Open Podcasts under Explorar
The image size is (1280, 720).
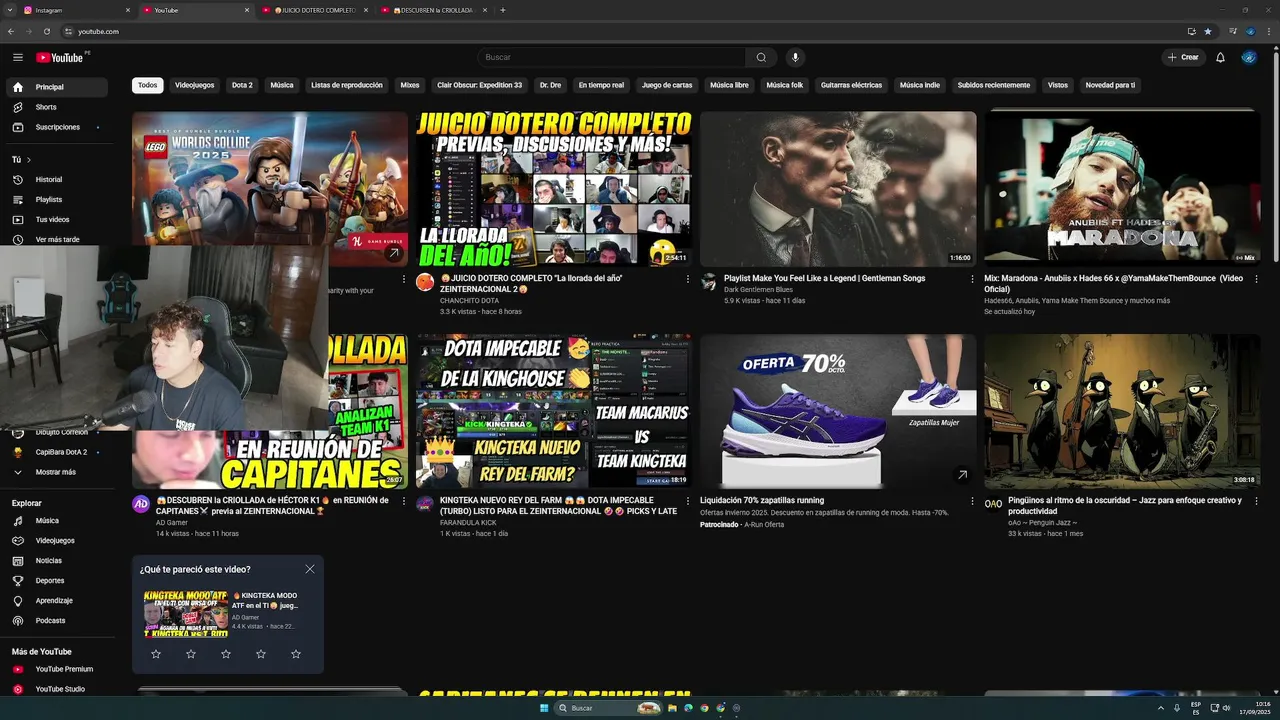pos(56,620)
